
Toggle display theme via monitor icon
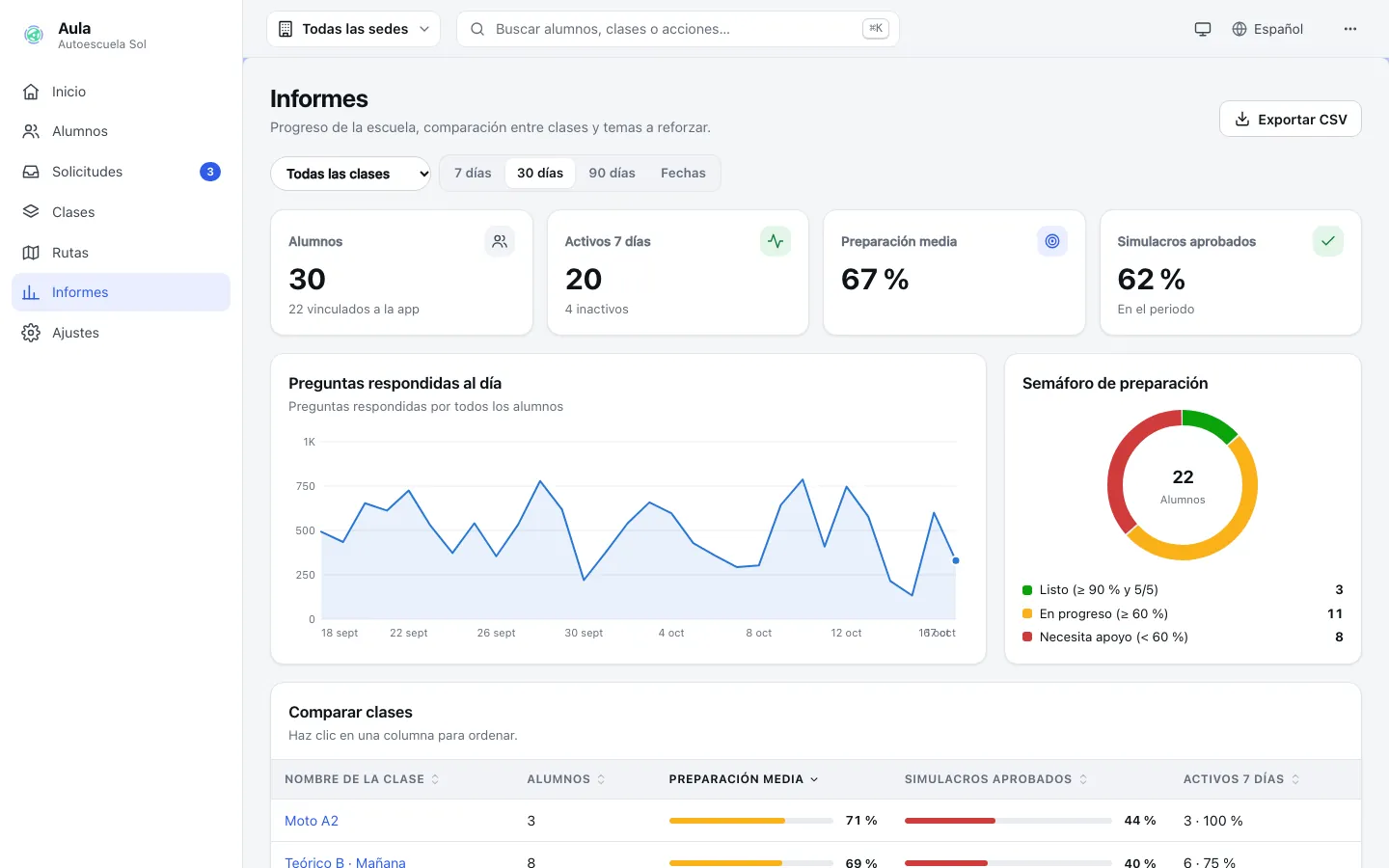pyautogui.click(x=1203, y=29)
